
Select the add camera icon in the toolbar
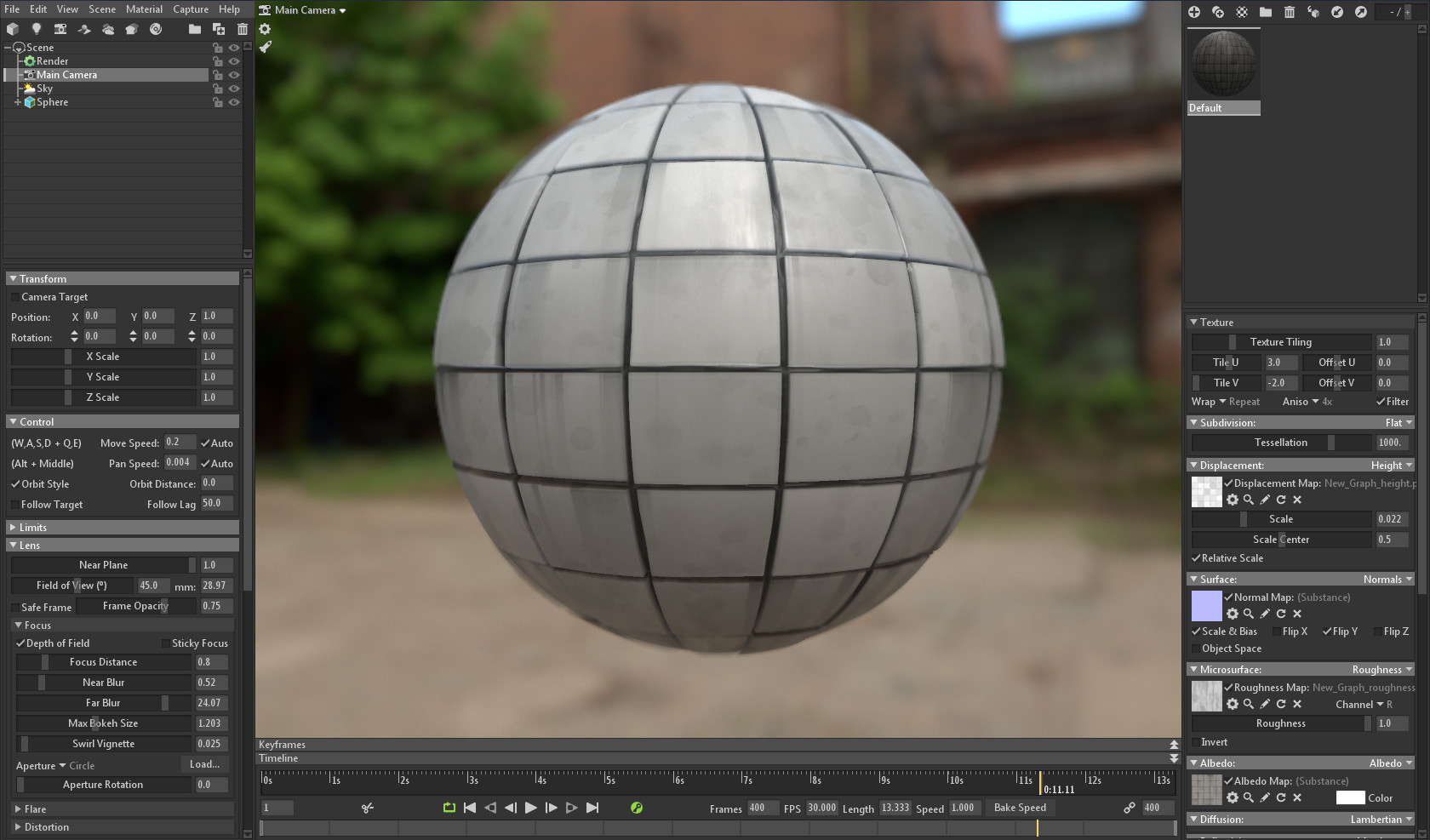(x=60, y=29)
